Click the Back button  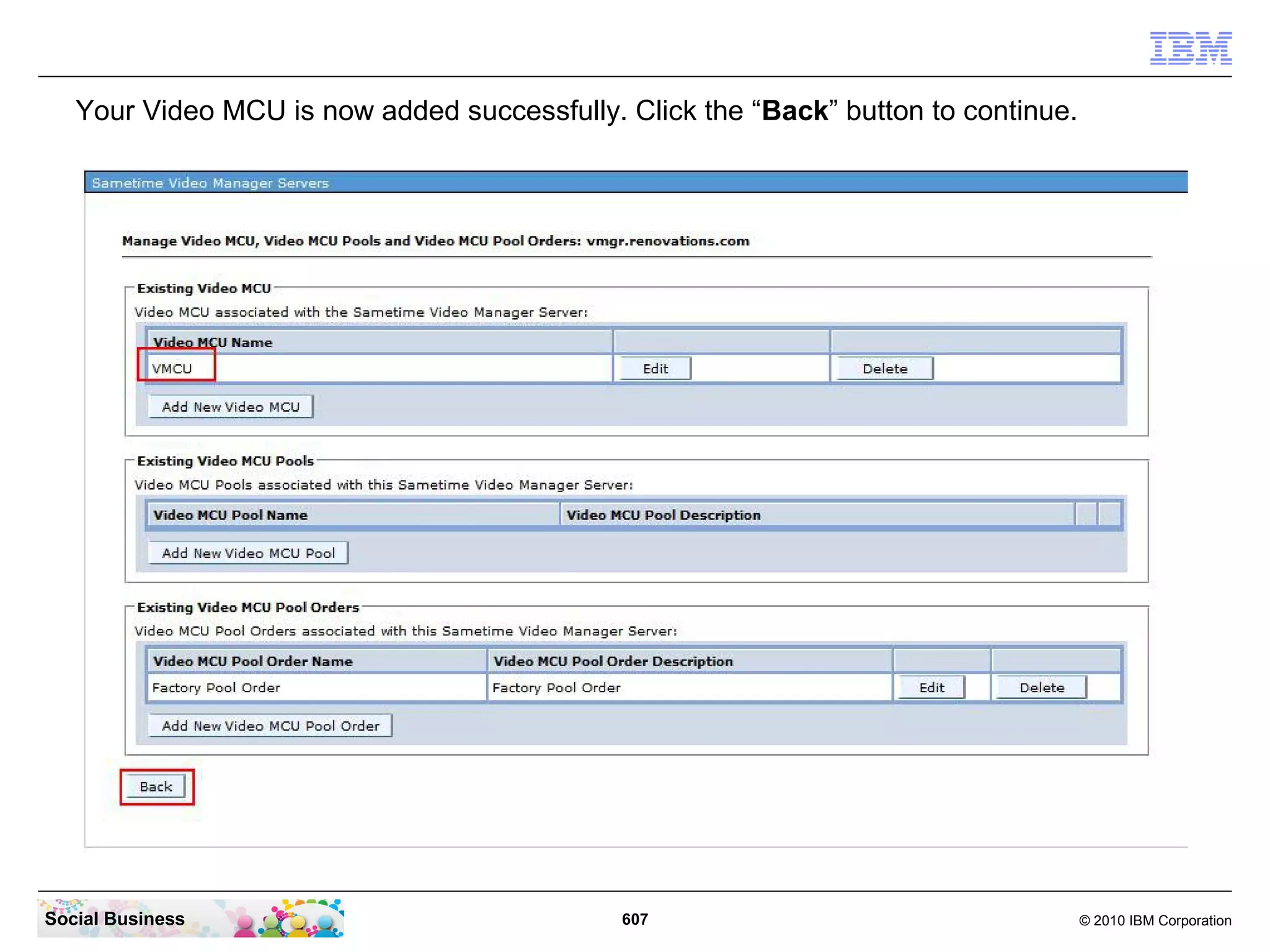point(156,787)
